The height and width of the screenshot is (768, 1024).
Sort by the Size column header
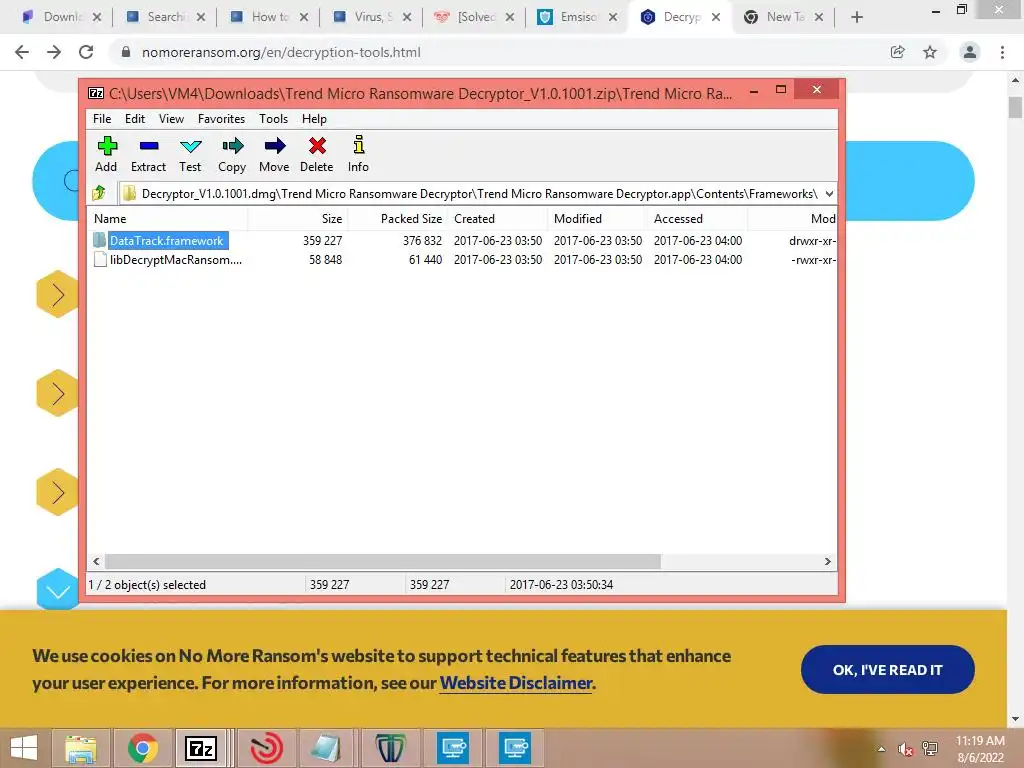pos(298,219)
